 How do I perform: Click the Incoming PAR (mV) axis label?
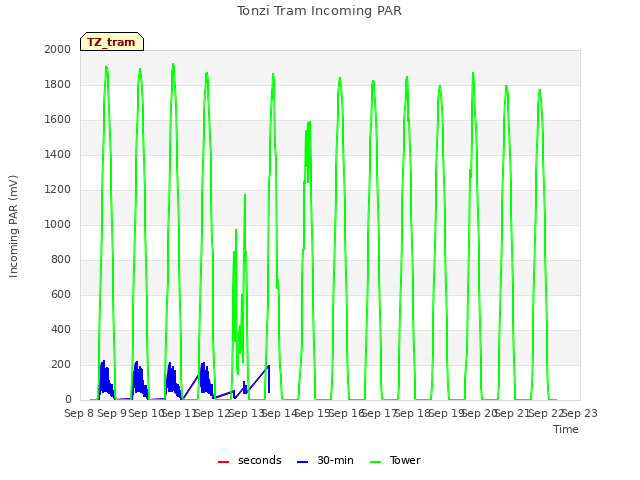pyautogui.click(x=13, y=226)
